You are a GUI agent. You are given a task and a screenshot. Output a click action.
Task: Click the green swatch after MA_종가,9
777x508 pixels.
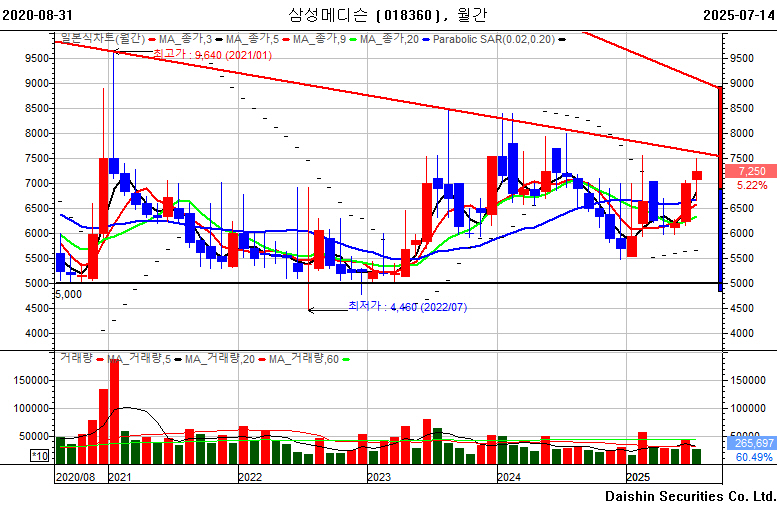353,40
